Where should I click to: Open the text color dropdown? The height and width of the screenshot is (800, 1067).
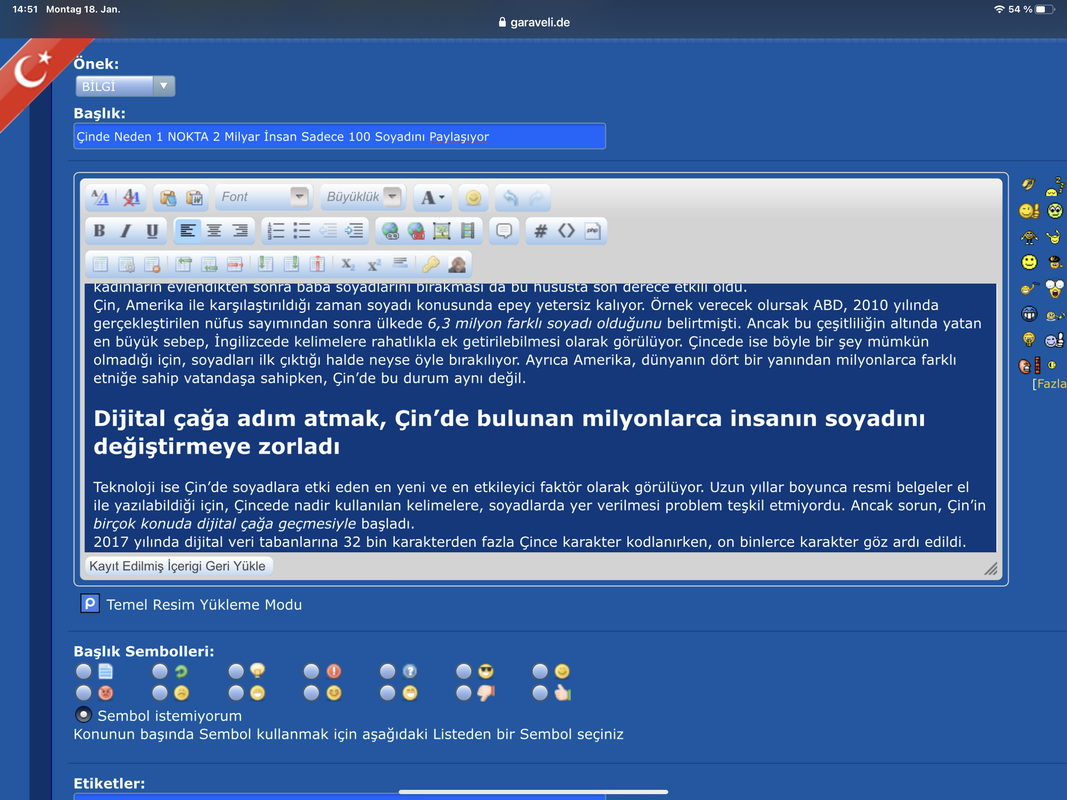click(432, 197)
